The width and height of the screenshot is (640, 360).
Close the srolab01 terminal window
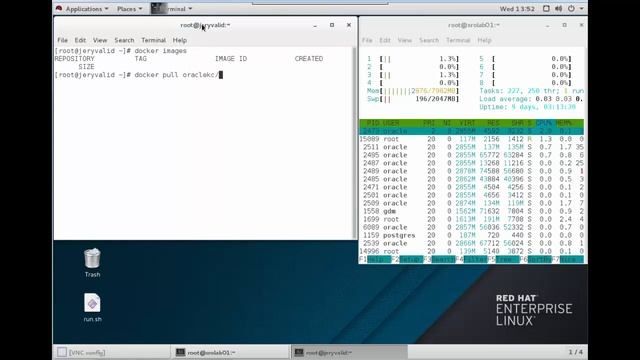pyautogui.click(x=581, y=25)
